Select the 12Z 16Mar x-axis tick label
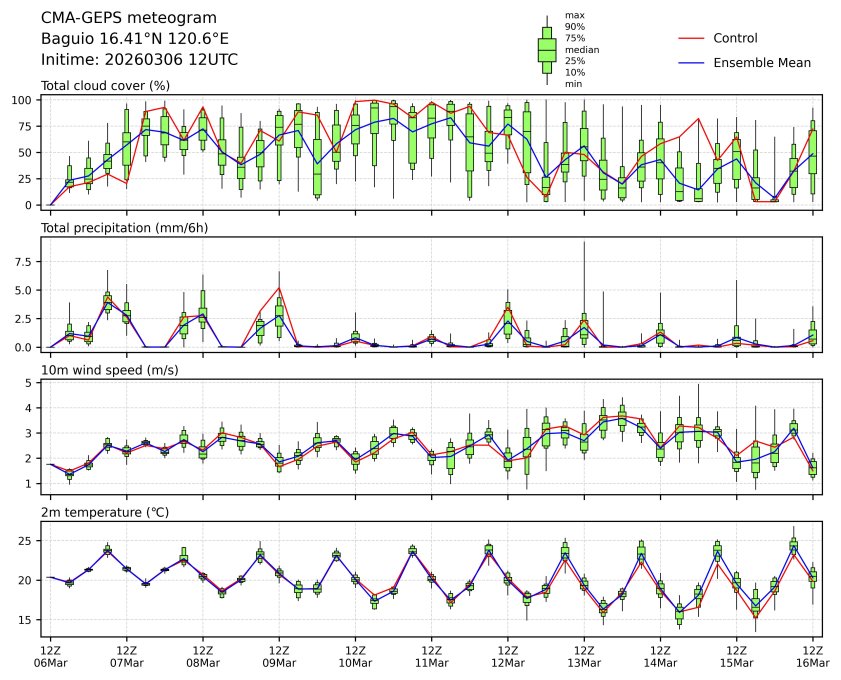The image size is (841, 680). click(812, 655)
